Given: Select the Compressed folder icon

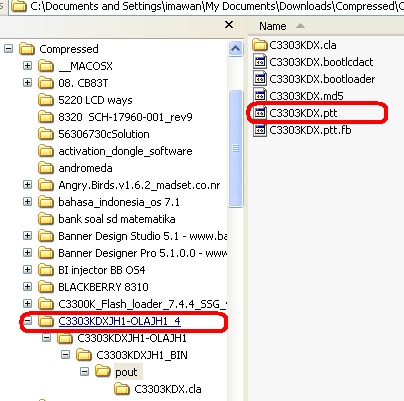Looking at the screenshot, I should 27,49.
